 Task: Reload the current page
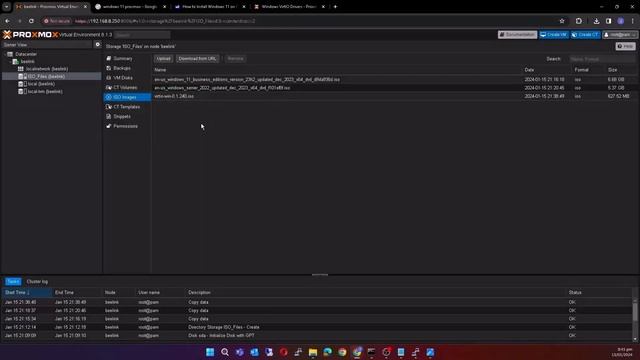click(x=31, y=21)
